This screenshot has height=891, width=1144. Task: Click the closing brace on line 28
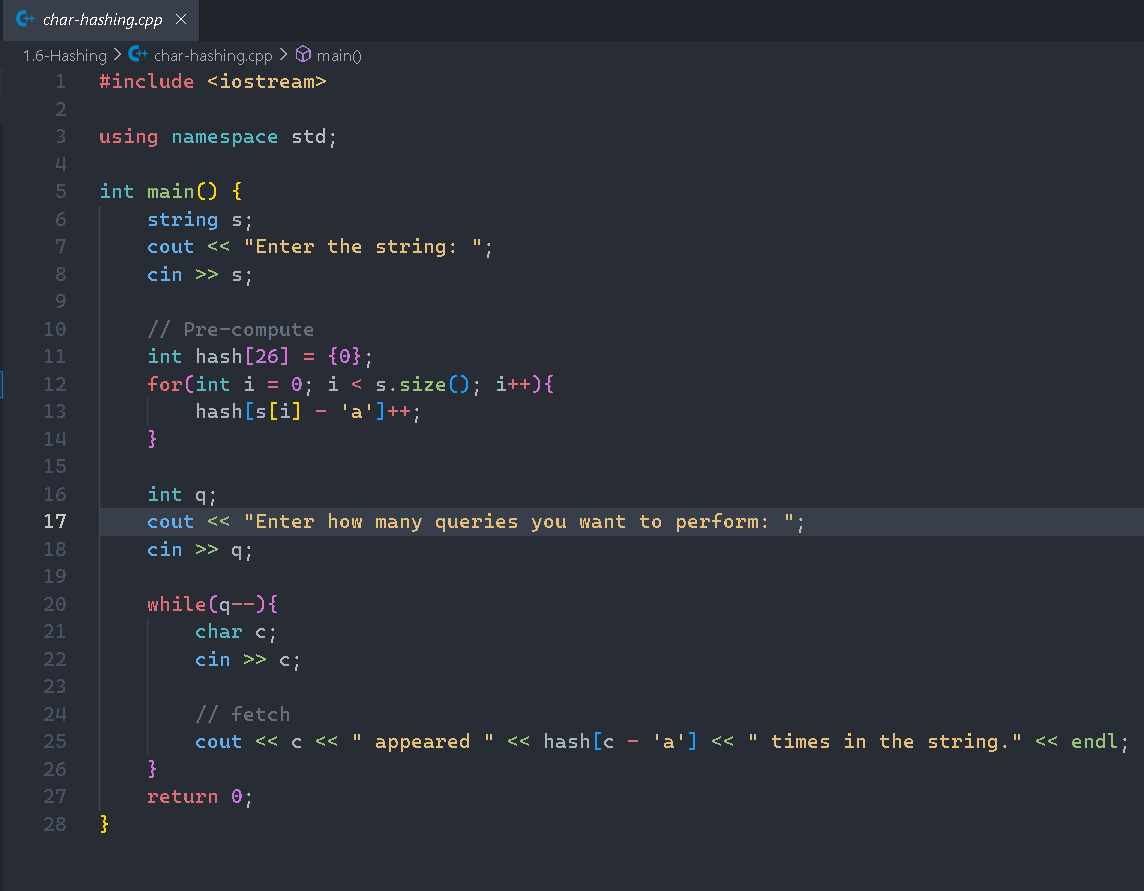click(104, 825)
